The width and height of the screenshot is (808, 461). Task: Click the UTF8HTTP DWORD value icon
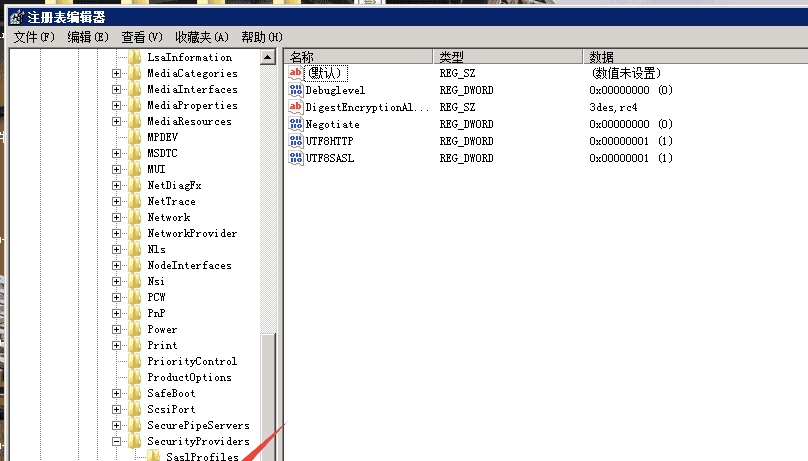(296, 141)
